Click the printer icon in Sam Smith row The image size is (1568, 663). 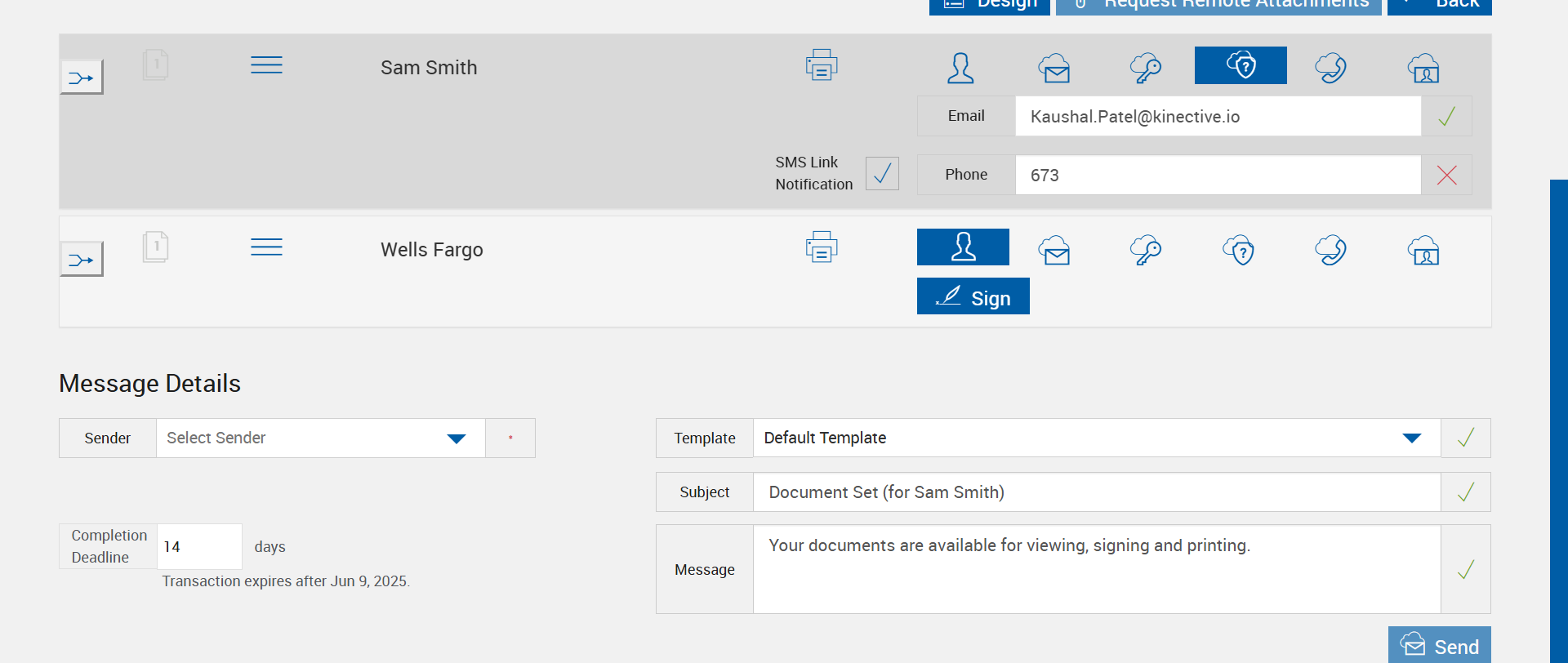click(x=821, y=65)
